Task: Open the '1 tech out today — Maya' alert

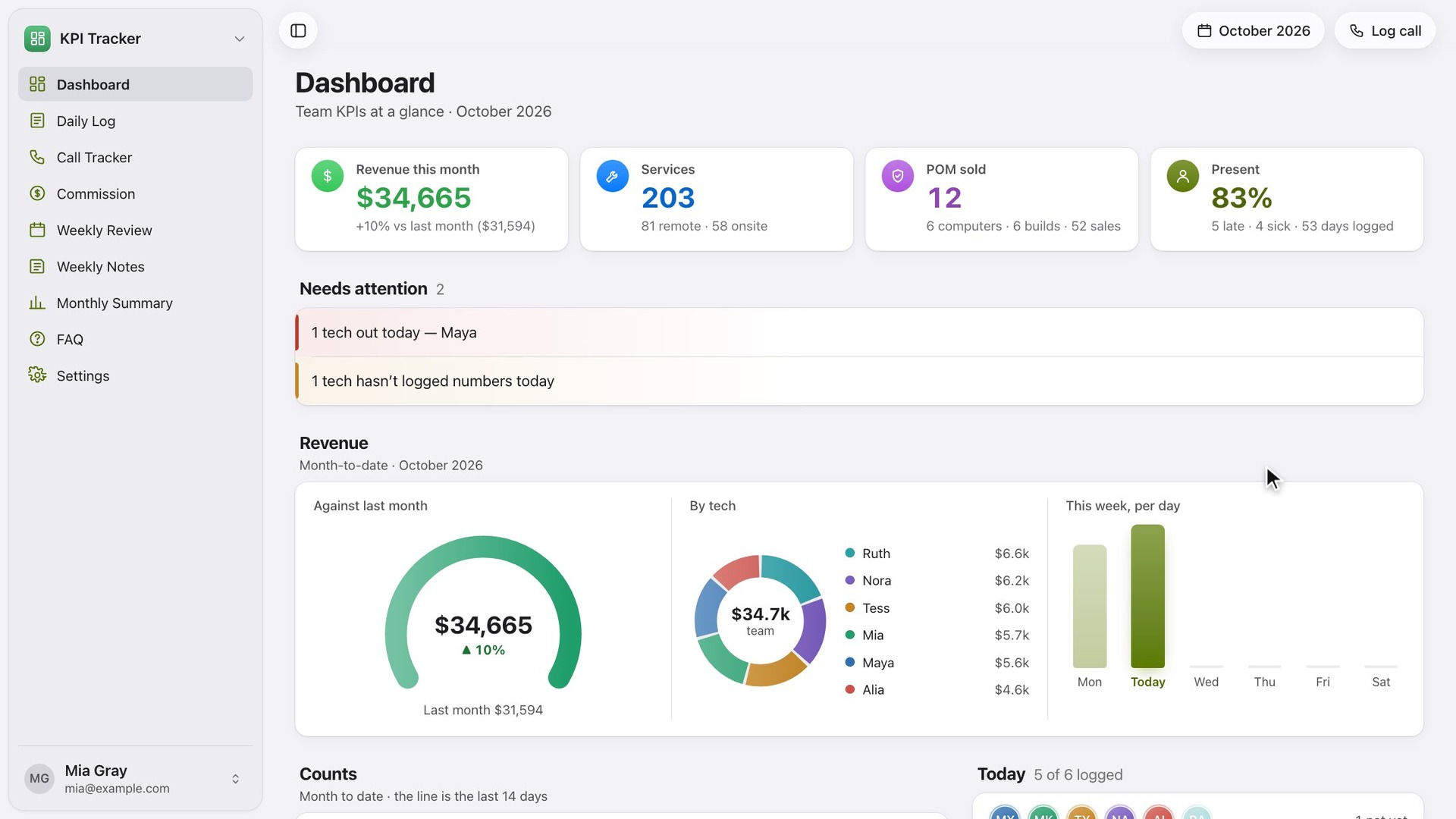Action: point(859,332)
